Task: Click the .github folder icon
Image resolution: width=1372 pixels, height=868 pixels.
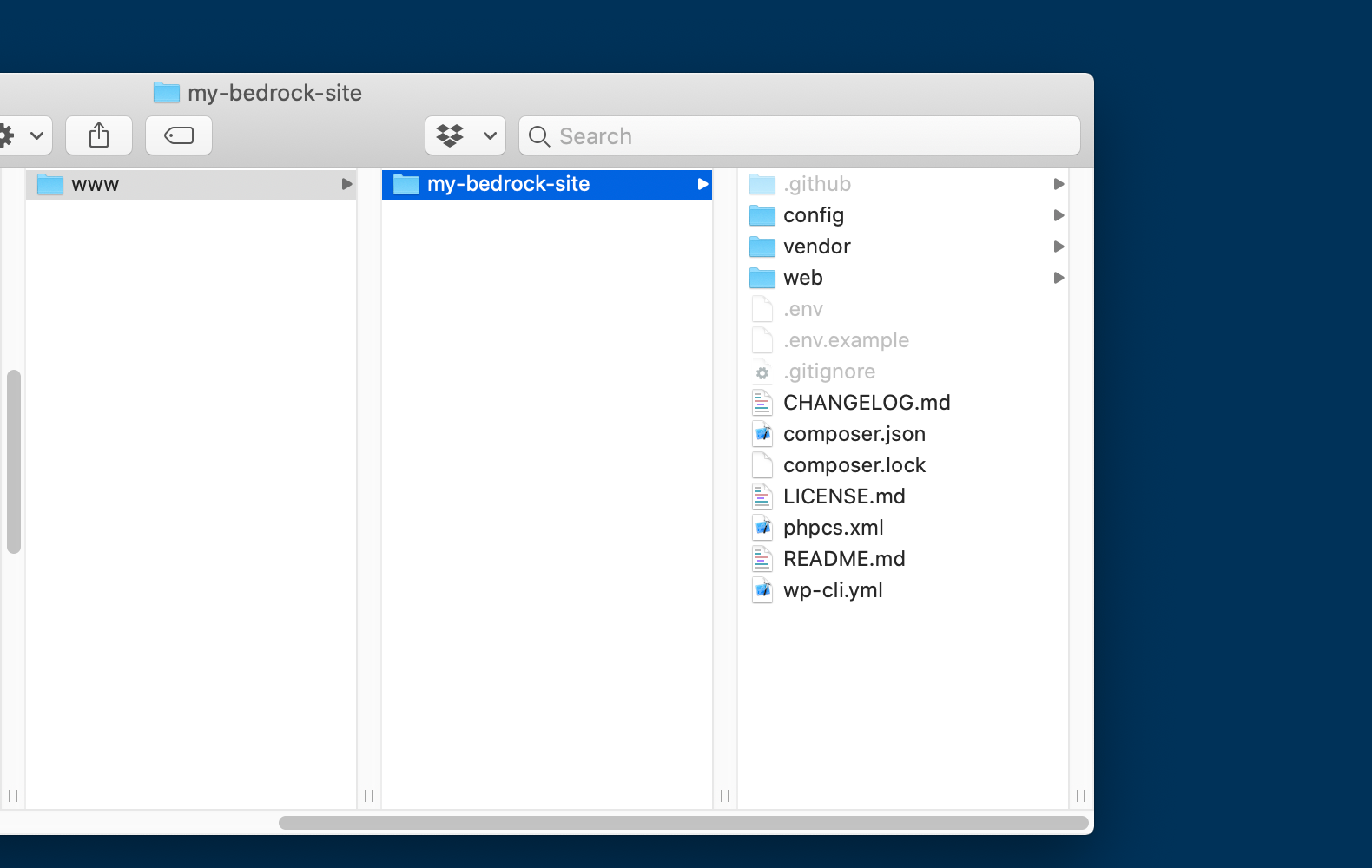Action: click(762, 184)
